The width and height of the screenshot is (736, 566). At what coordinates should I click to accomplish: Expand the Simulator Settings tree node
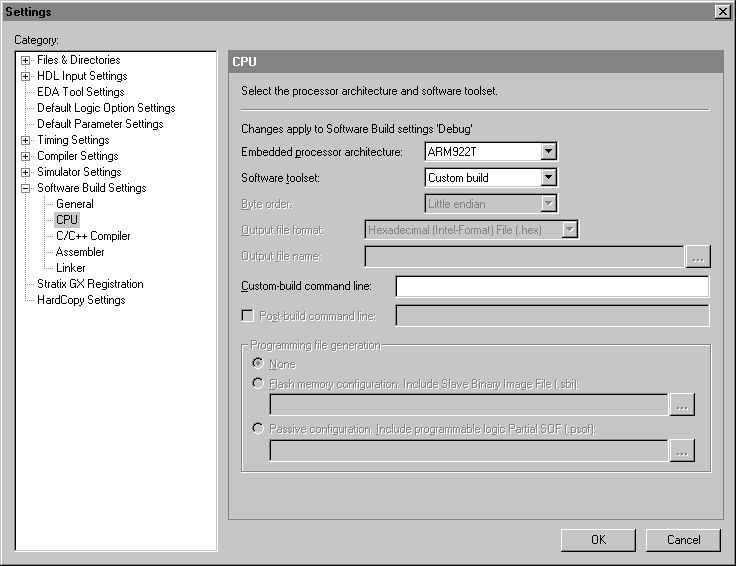(x=26, y=172)
